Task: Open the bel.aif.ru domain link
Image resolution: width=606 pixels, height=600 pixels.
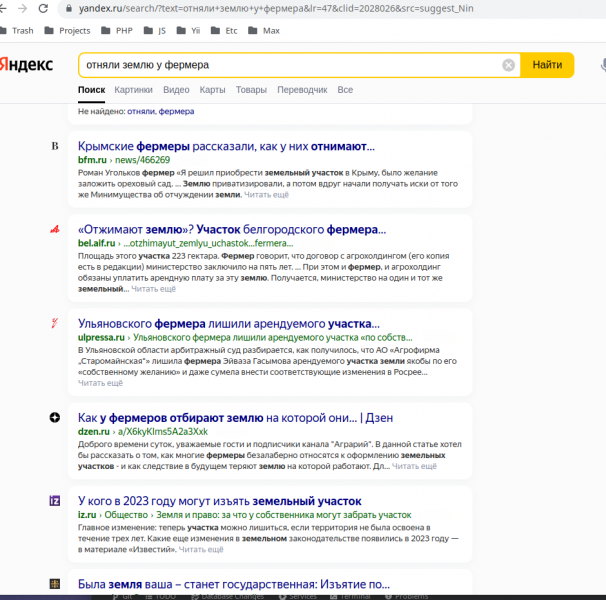Action: click(97, 243)
